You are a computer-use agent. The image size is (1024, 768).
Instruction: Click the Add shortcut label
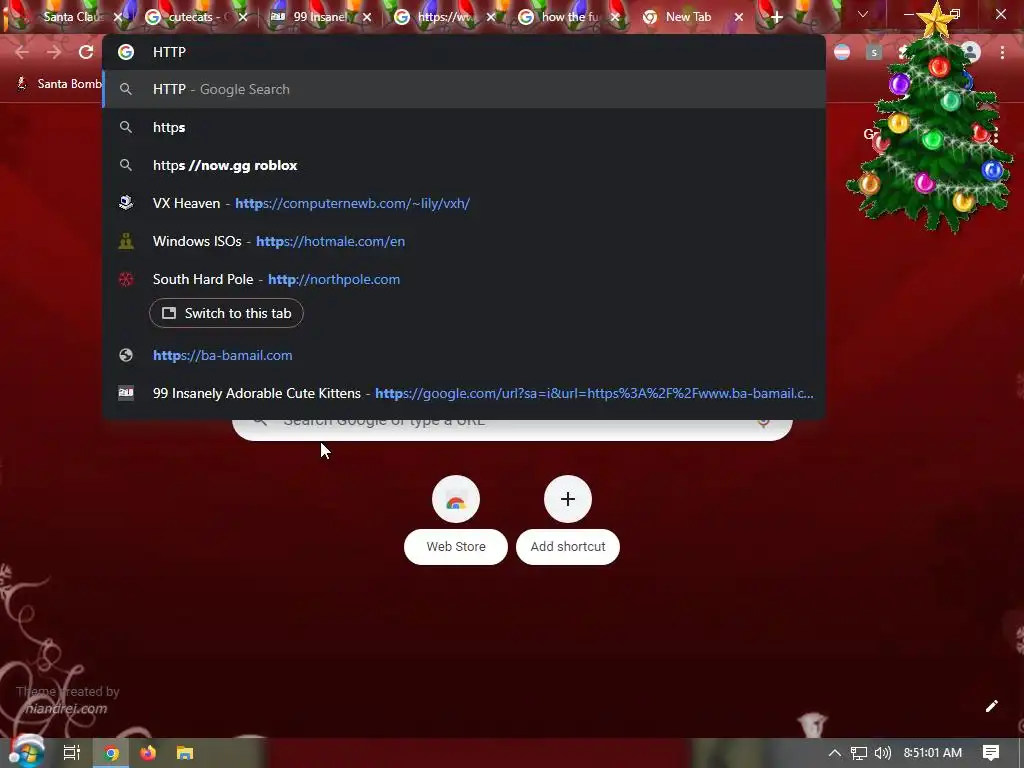click(x=568, y=547)
